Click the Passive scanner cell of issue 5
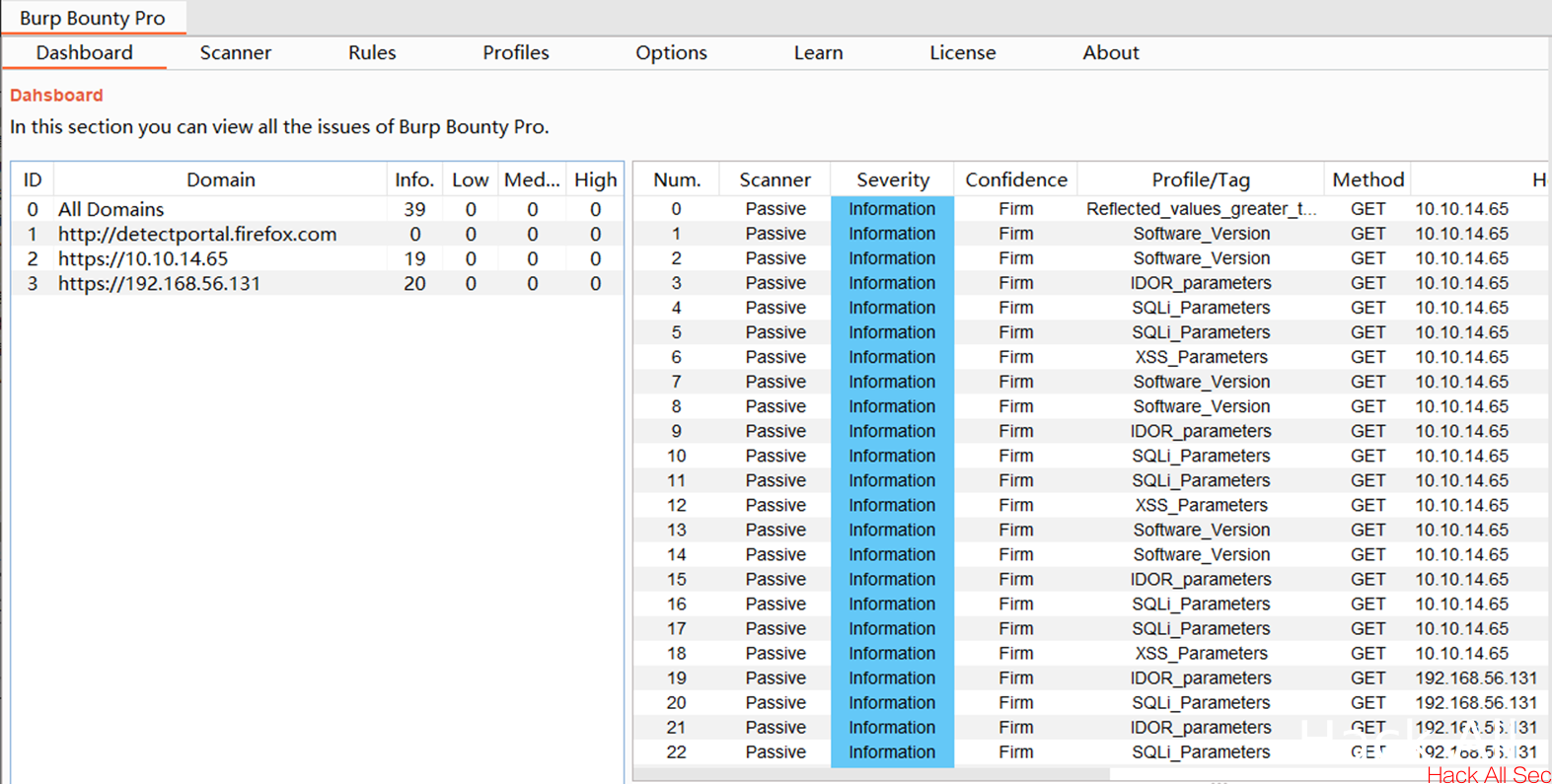Viewport: 1552px width, 784px height. (776, 332)
